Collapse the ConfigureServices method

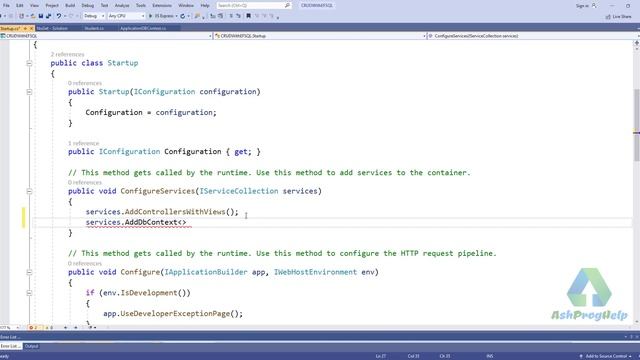coord(29,191)
